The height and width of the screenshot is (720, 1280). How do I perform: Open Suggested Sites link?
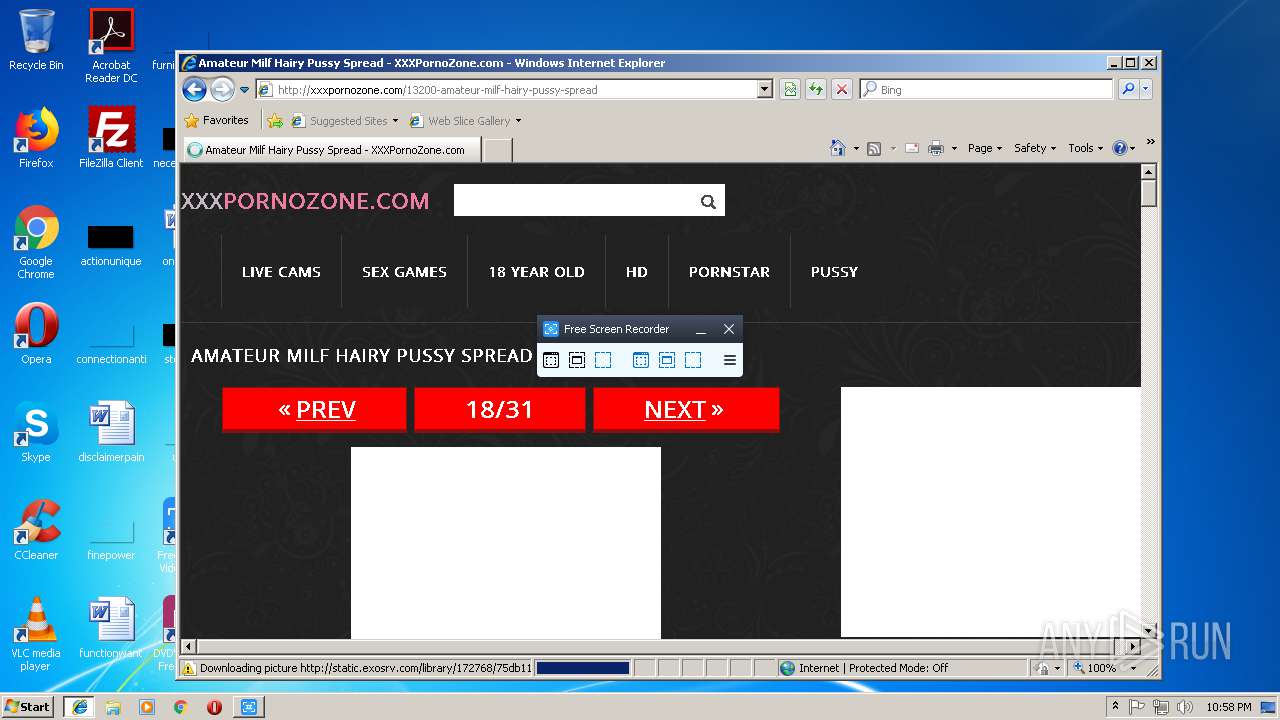click(344, 121)
